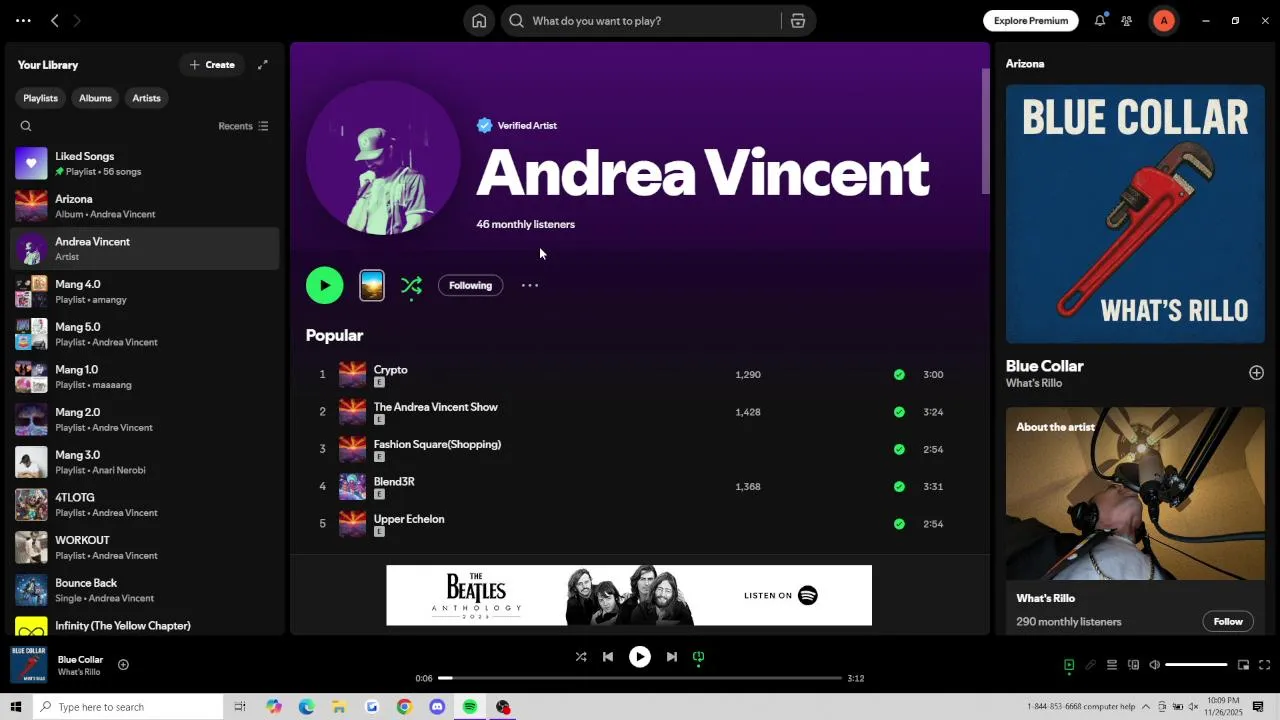1280x720 pixels.
Task: Open more options for Andrea Vincent
Action: pos(530,286)
